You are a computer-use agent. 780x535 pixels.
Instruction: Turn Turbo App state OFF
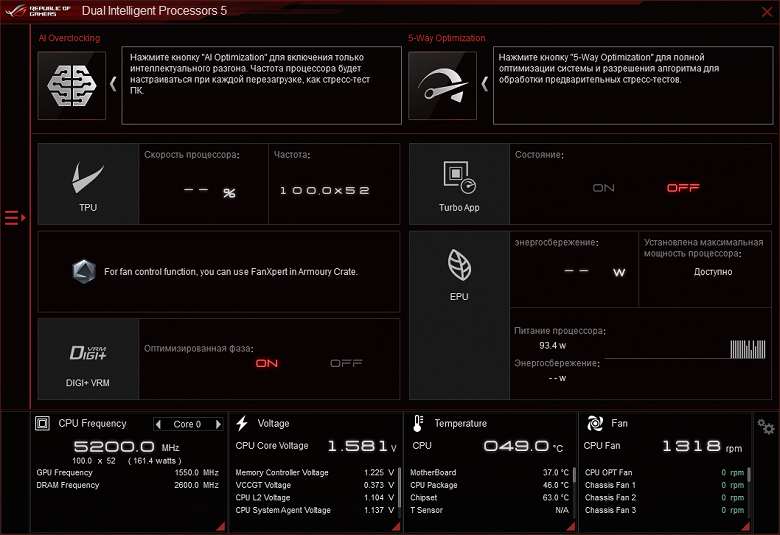pyautogui.click(x=683, y=188)
